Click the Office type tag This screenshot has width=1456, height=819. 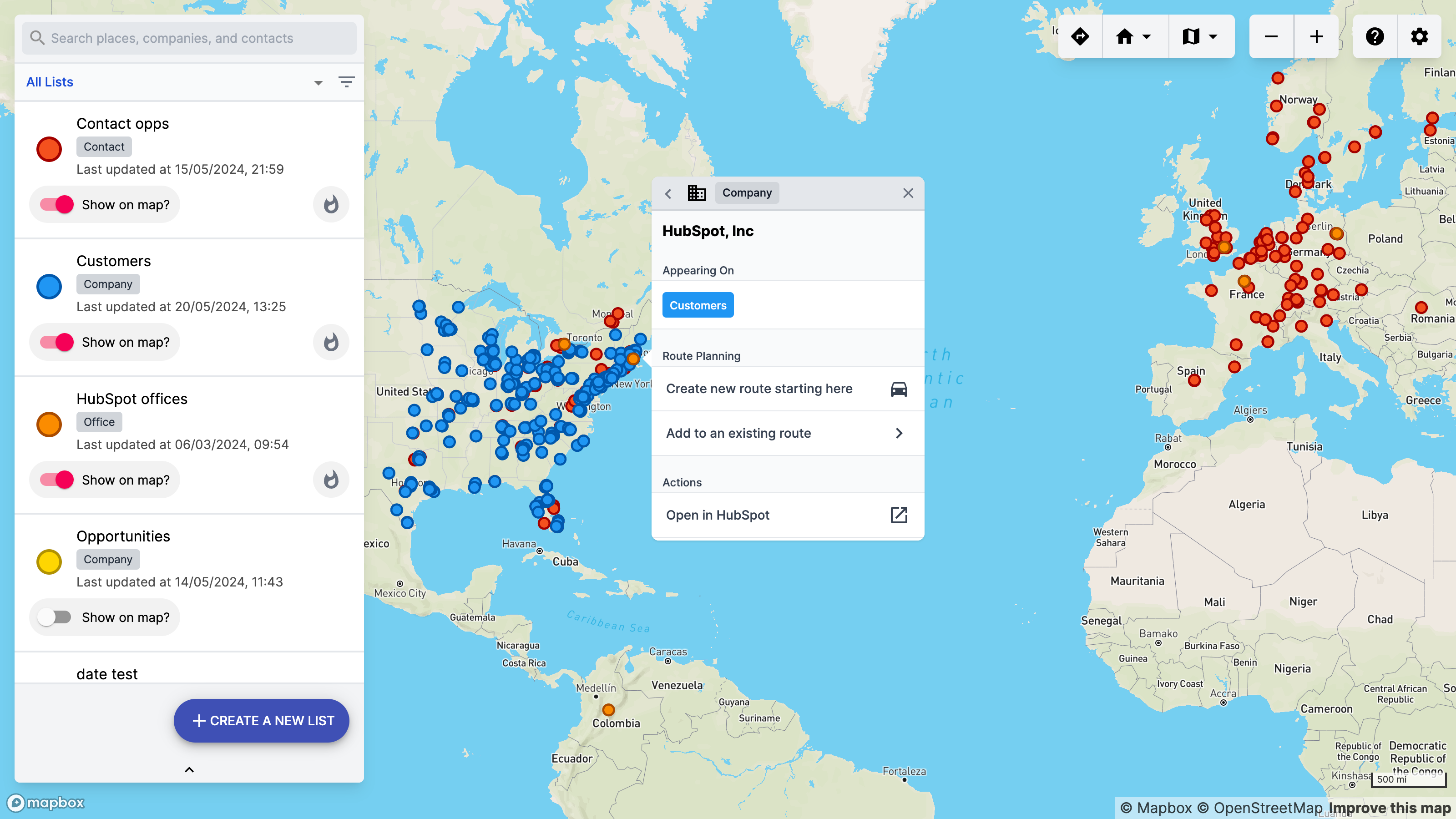100,422
